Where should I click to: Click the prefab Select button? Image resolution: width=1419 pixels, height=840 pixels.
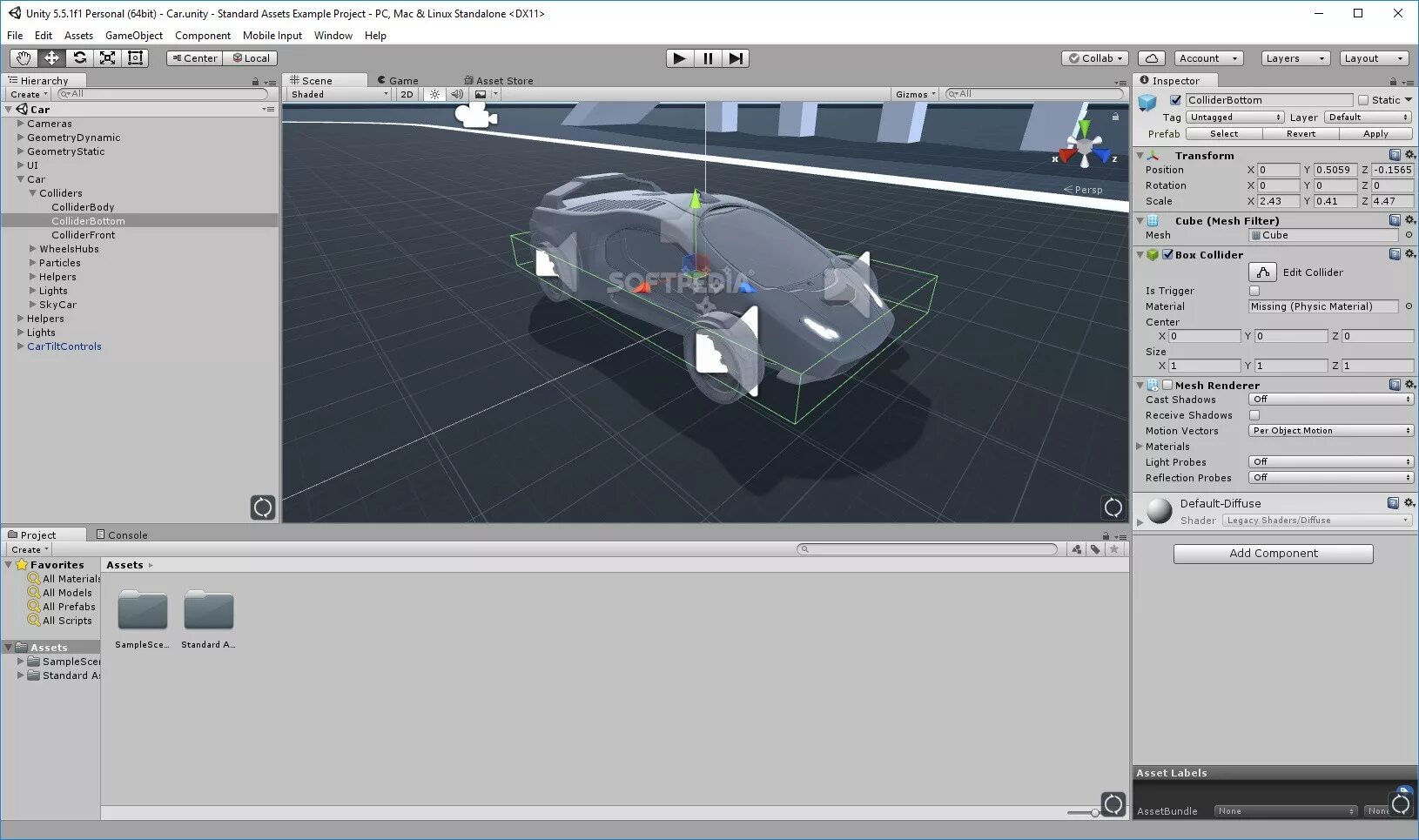click(1224, 134)
